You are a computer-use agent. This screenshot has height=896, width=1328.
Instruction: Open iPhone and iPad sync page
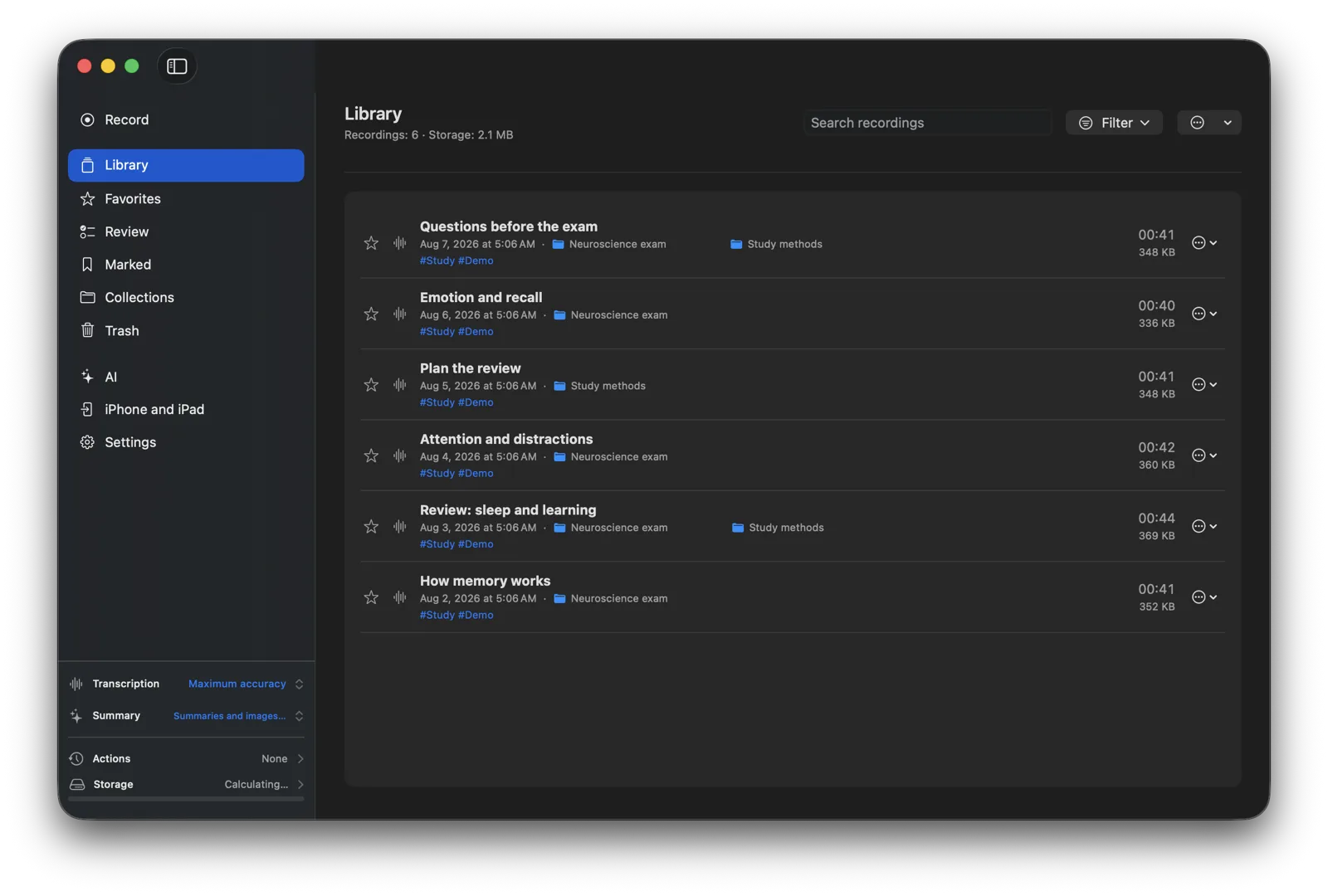[x=186, y=410]
